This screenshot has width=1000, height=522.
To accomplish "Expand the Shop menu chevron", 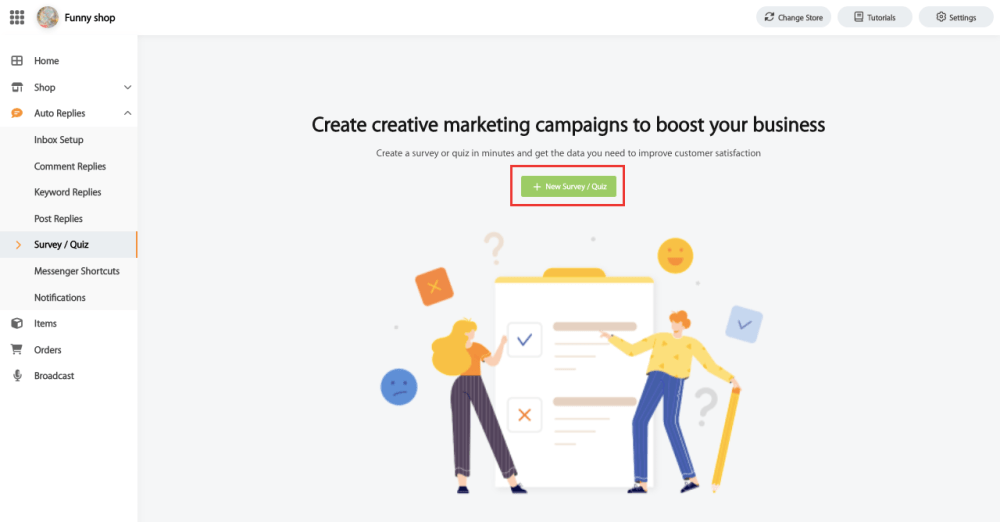I will click(x=128, y=87).
